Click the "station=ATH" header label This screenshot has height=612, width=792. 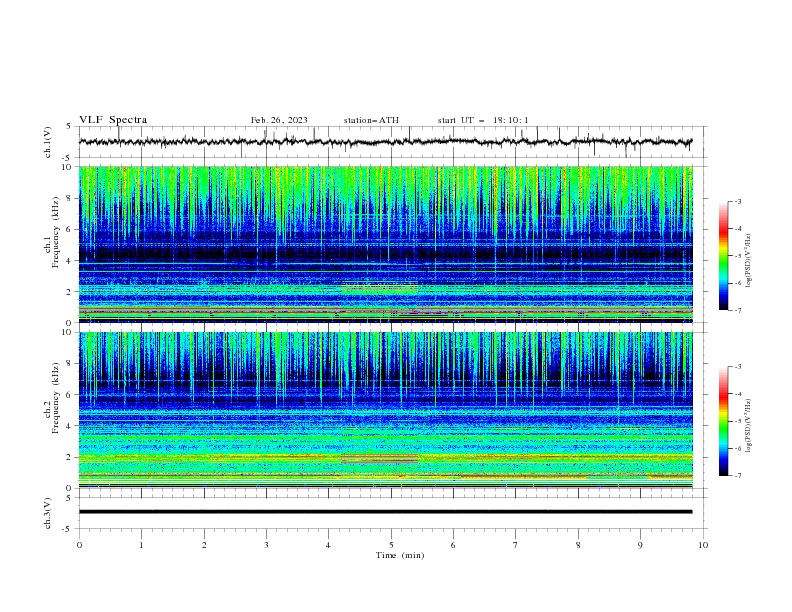pyautogui.click(x=371, y=120)
